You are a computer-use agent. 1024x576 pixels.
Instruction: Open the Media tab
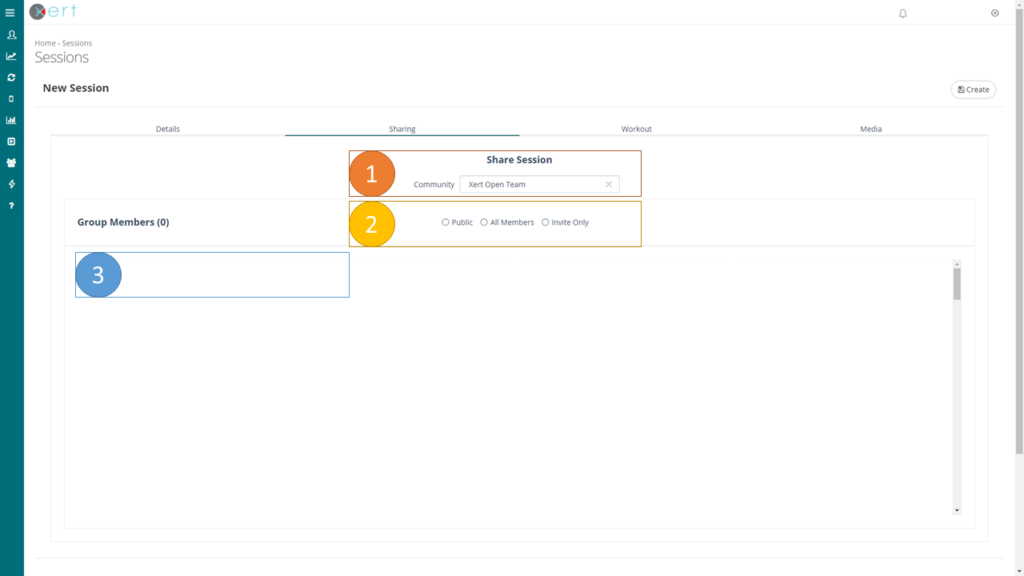pos(871,129)
